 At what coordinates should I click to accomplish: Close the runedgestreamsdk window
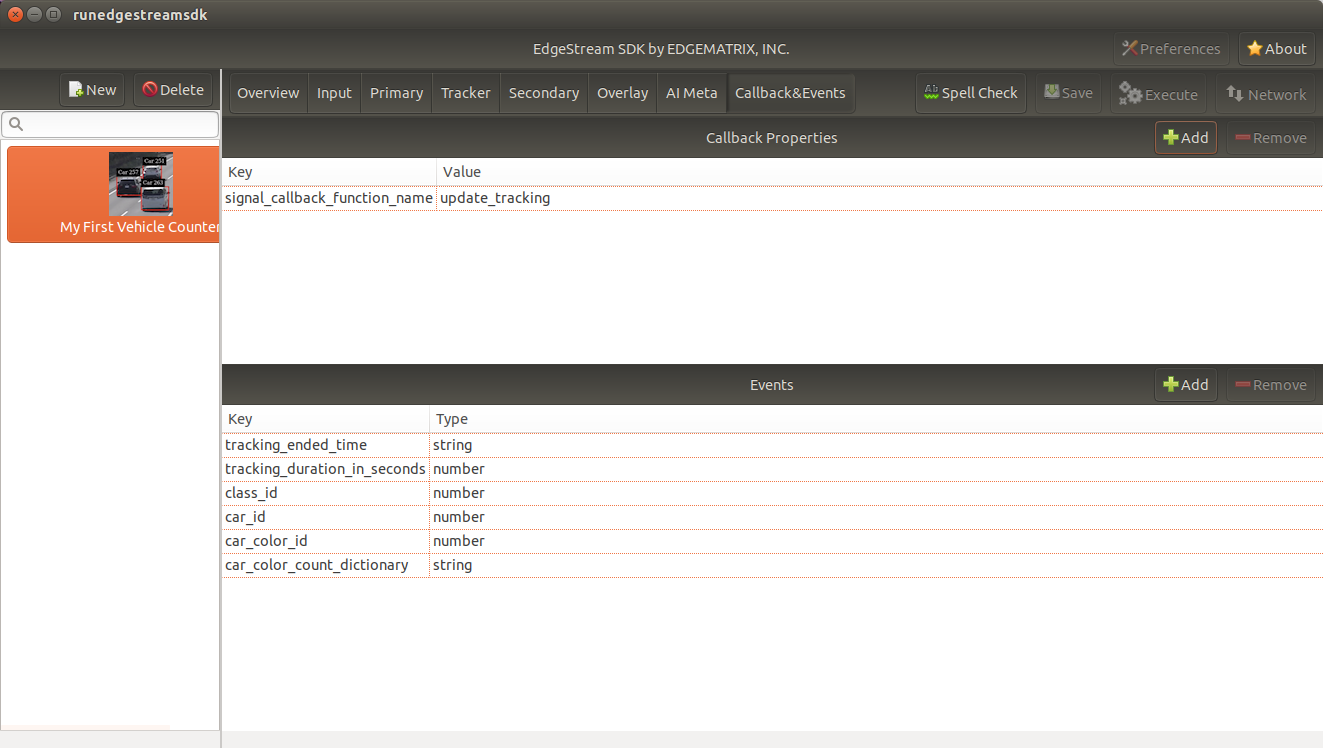tap(15, 14)
